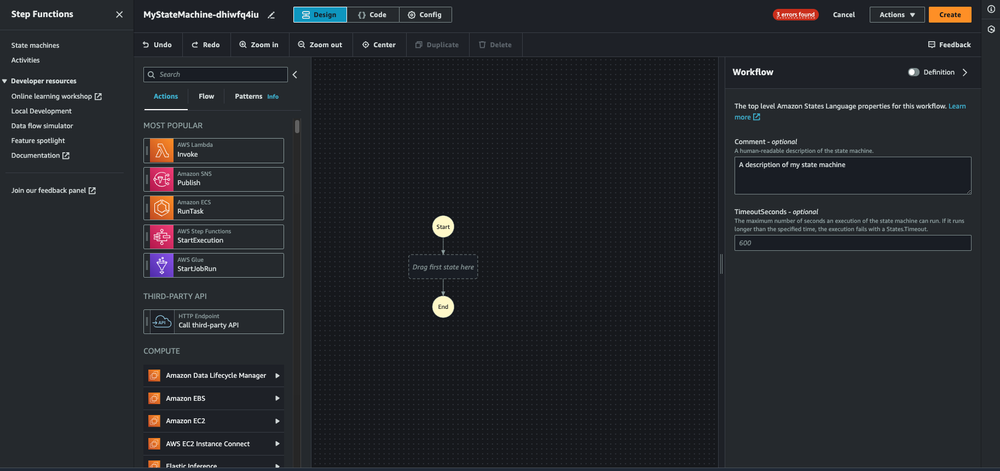This screenshot has width=1000, height=471.
Task: Switch to Design mode
Action: pos(320,15)
